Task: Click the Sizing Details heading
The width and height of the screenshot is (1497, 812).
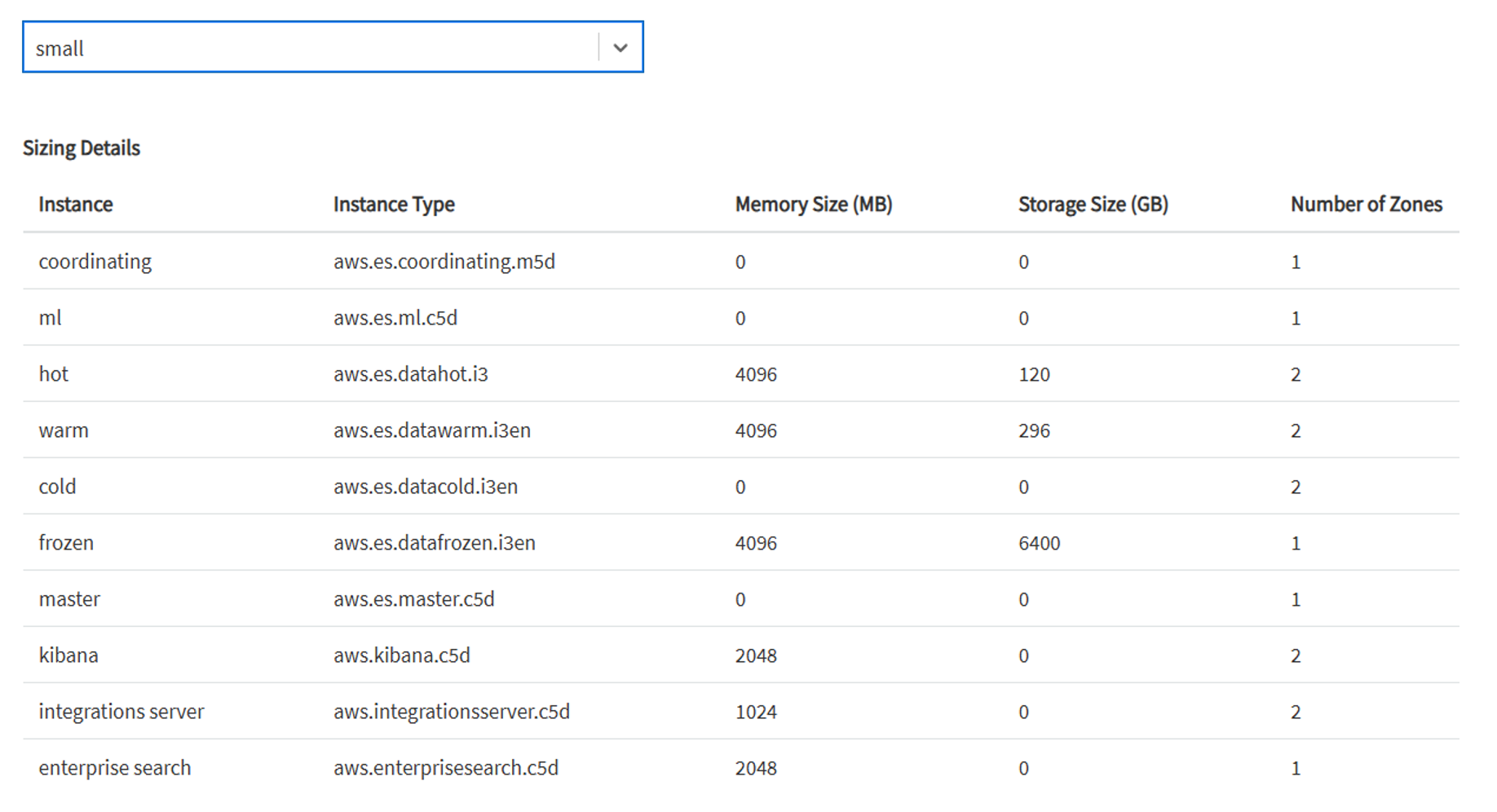Action: (x=82, y=148)
